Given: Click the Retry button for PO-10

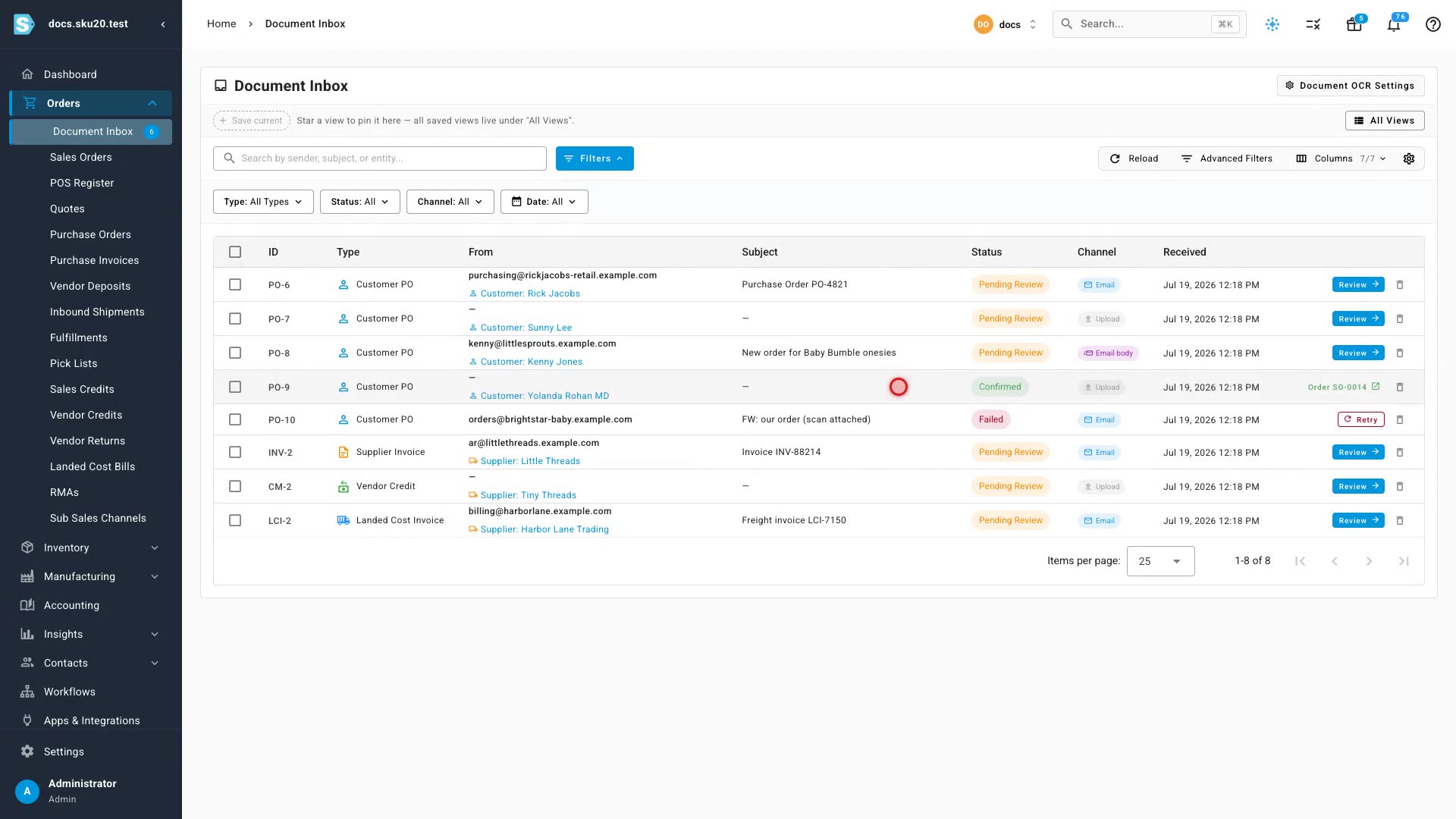Looking at the screenshot, I should click(x=1360, y=419).
